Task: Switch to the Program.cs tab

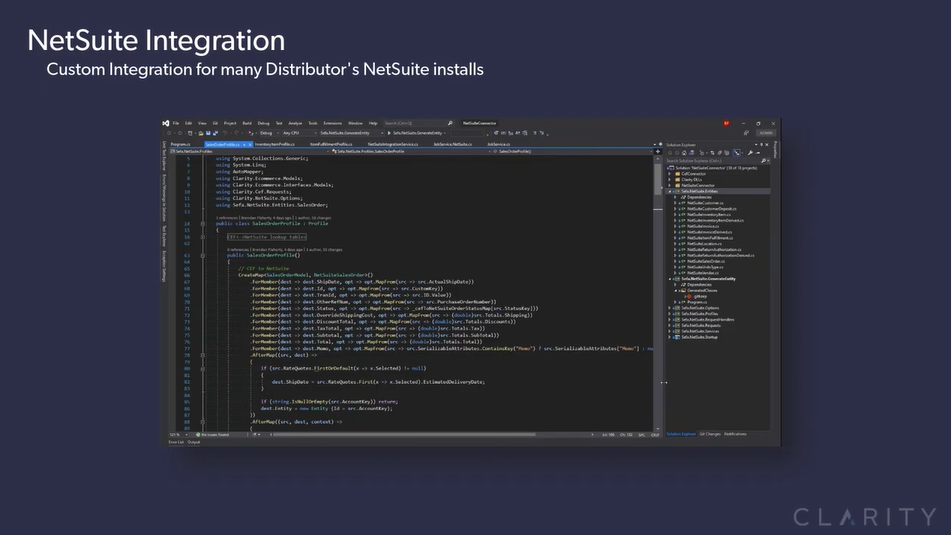Action: (180, 145)
